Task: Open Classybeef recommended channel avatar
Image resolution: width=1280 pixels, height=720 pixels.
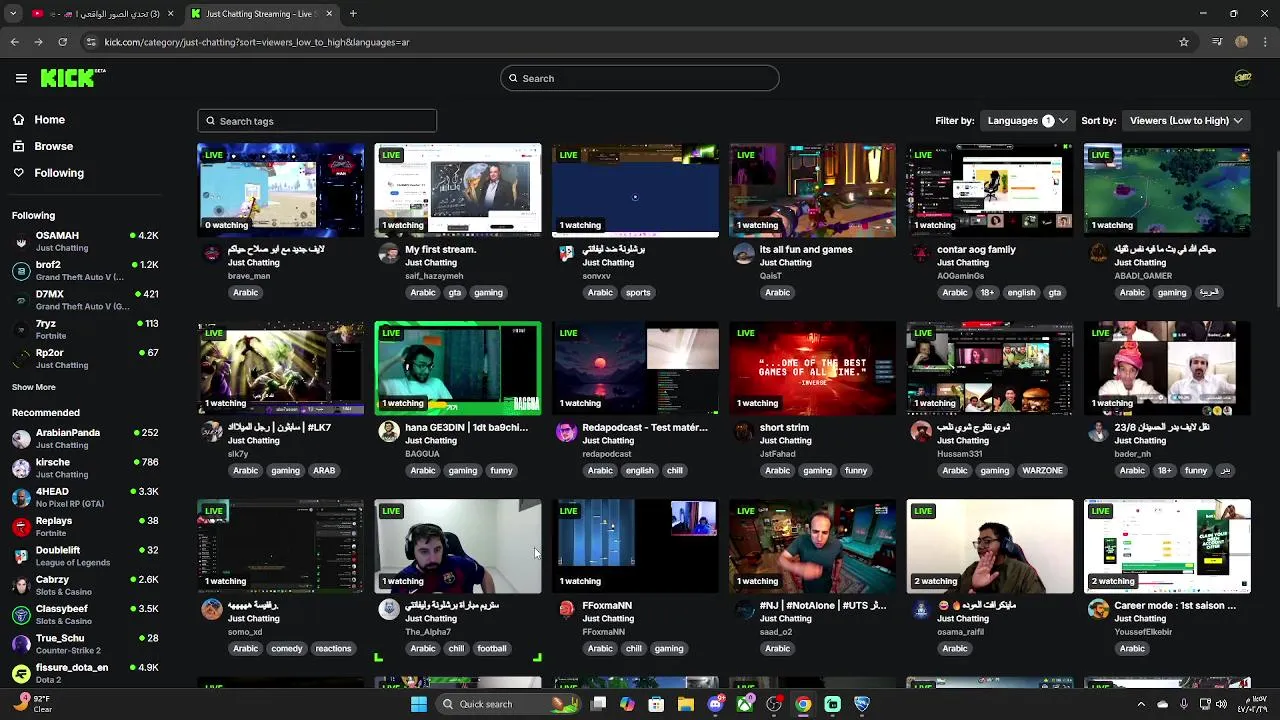Action: [21, 614]
